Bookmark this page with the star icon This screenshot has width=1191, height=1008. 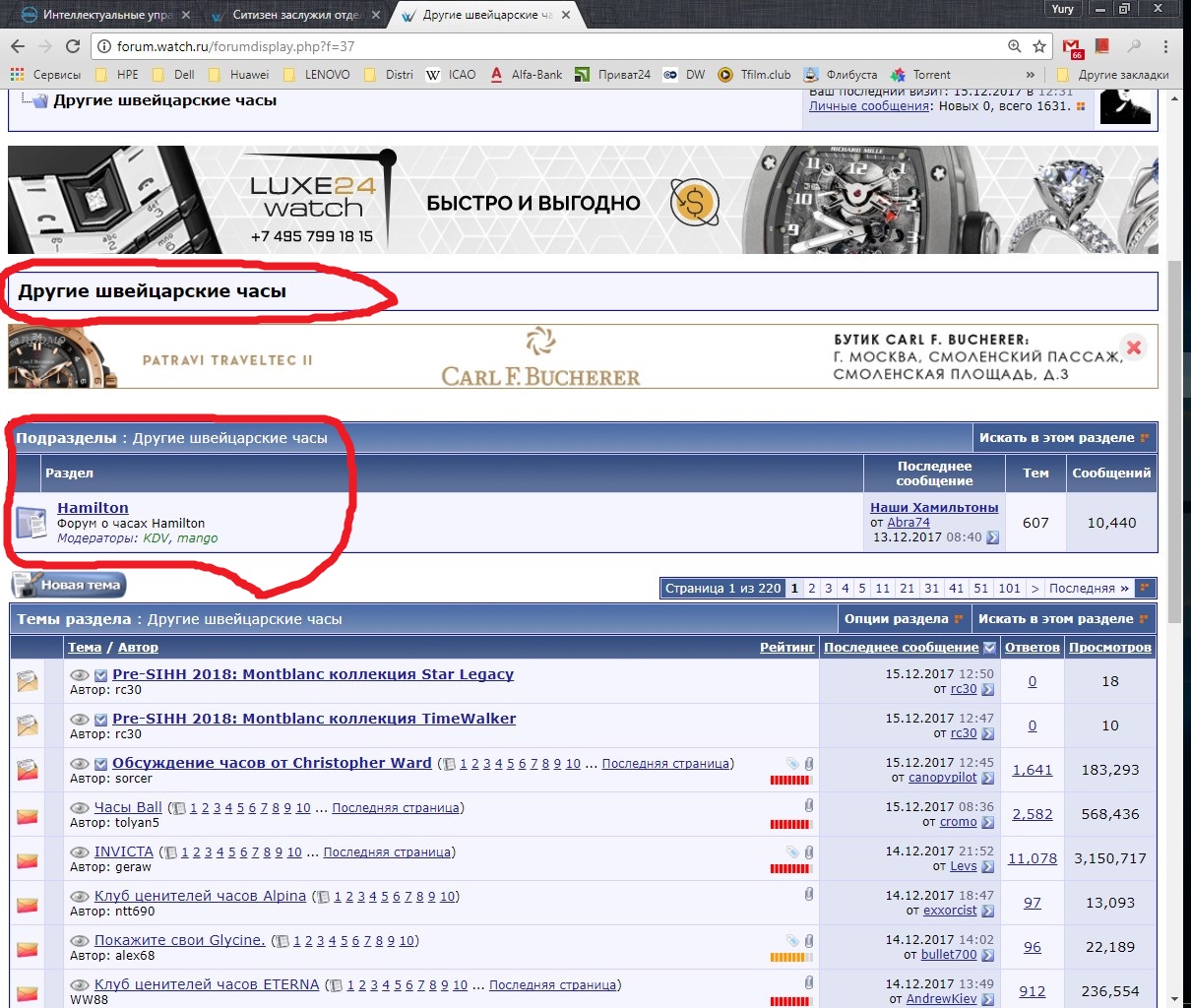pos(1039,46)
